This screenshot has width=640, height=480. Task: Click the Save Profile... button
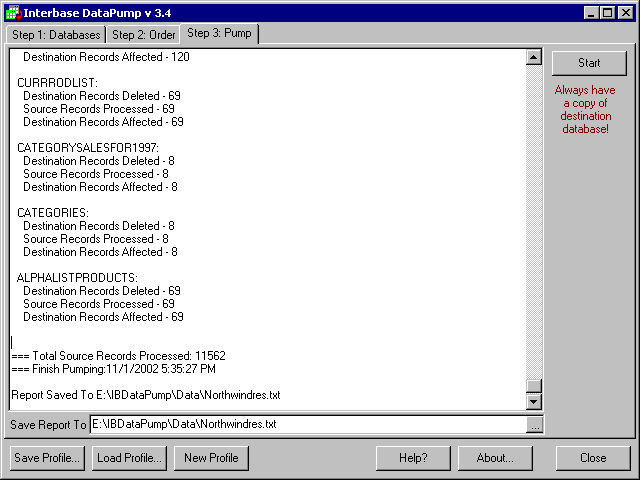(47, 458)
